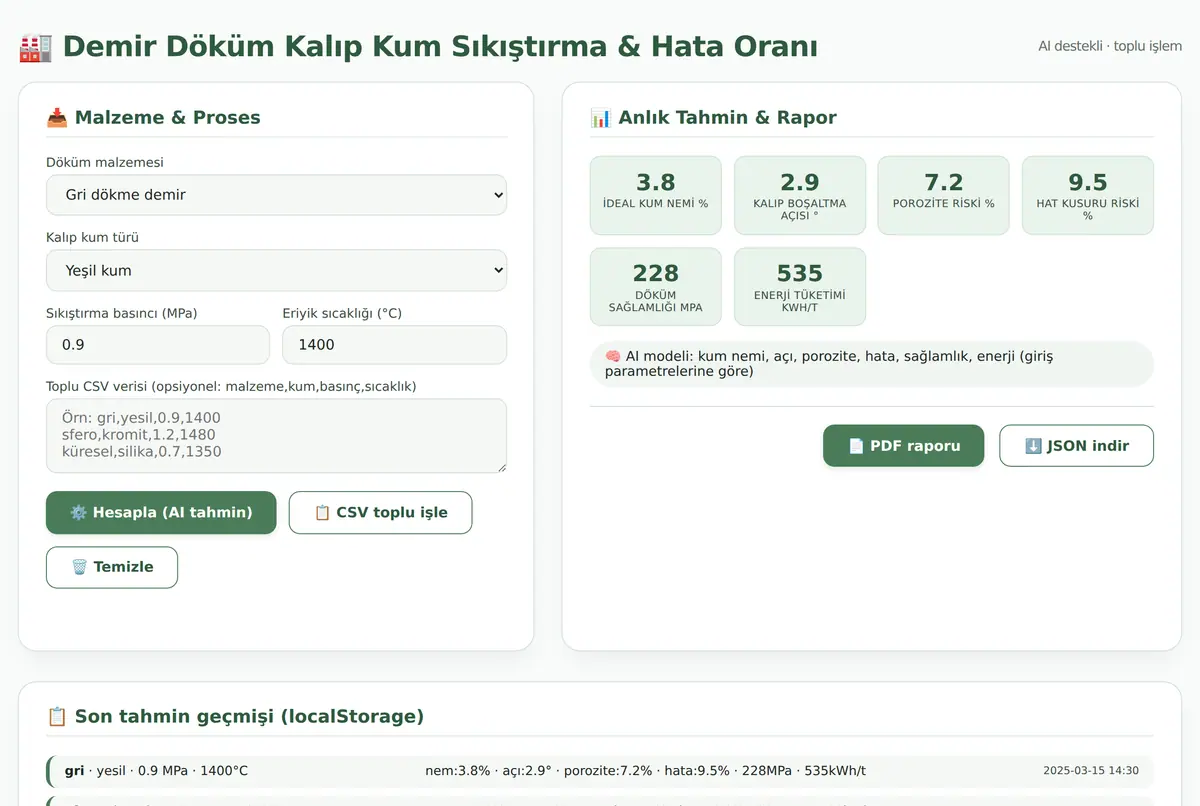Click into the Toplu CSV verisi textarea

click(x=276, y=436)
